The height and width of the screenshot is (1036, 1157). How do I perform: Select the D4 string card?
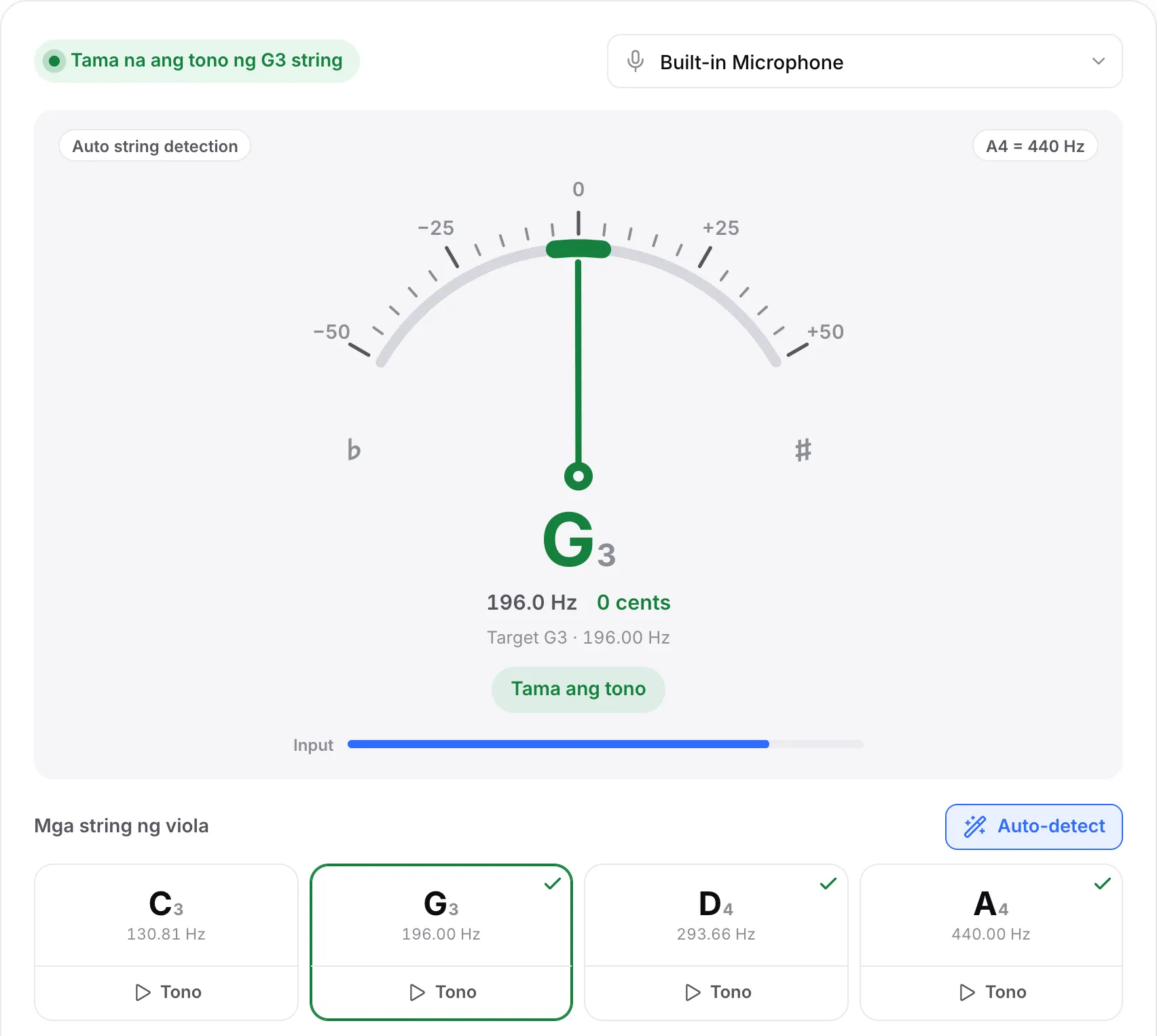(716, 914)
